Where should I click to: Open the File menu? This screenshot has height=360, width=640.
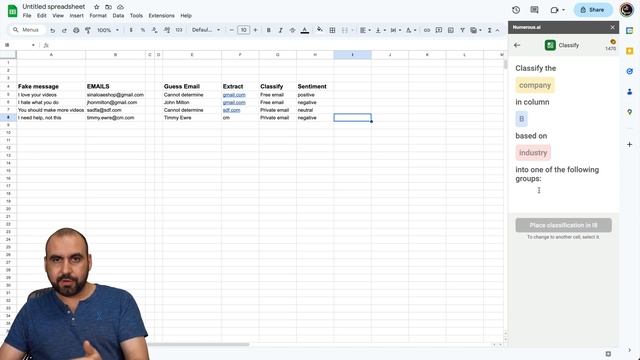coord(27,16)
